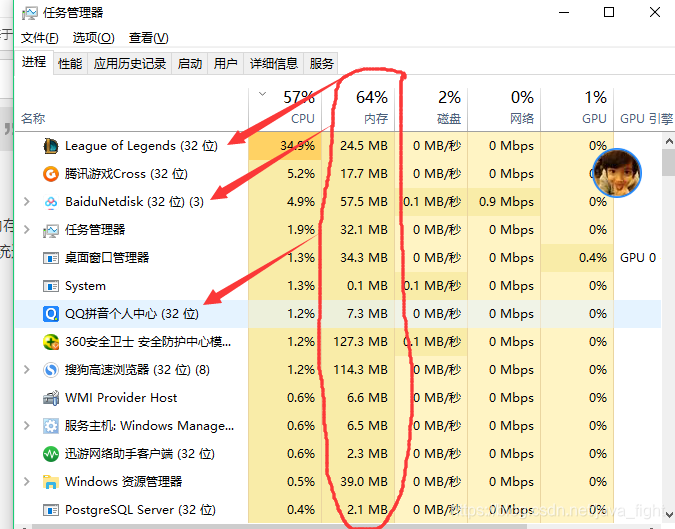
Task: Sort by the GPU 引擎 column header
Action: (x=644, y=109)
